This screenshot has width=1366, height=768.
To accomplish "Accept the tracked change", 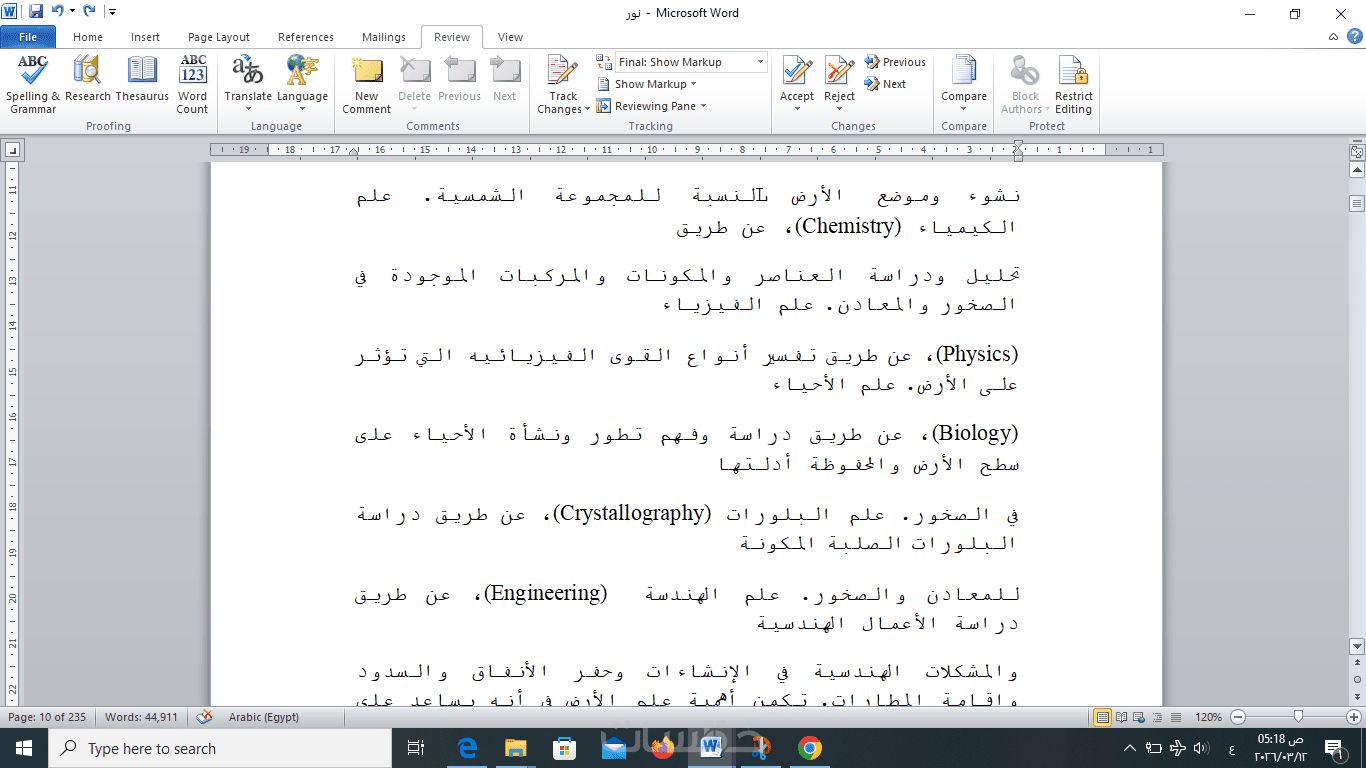I will pos(797,84).
